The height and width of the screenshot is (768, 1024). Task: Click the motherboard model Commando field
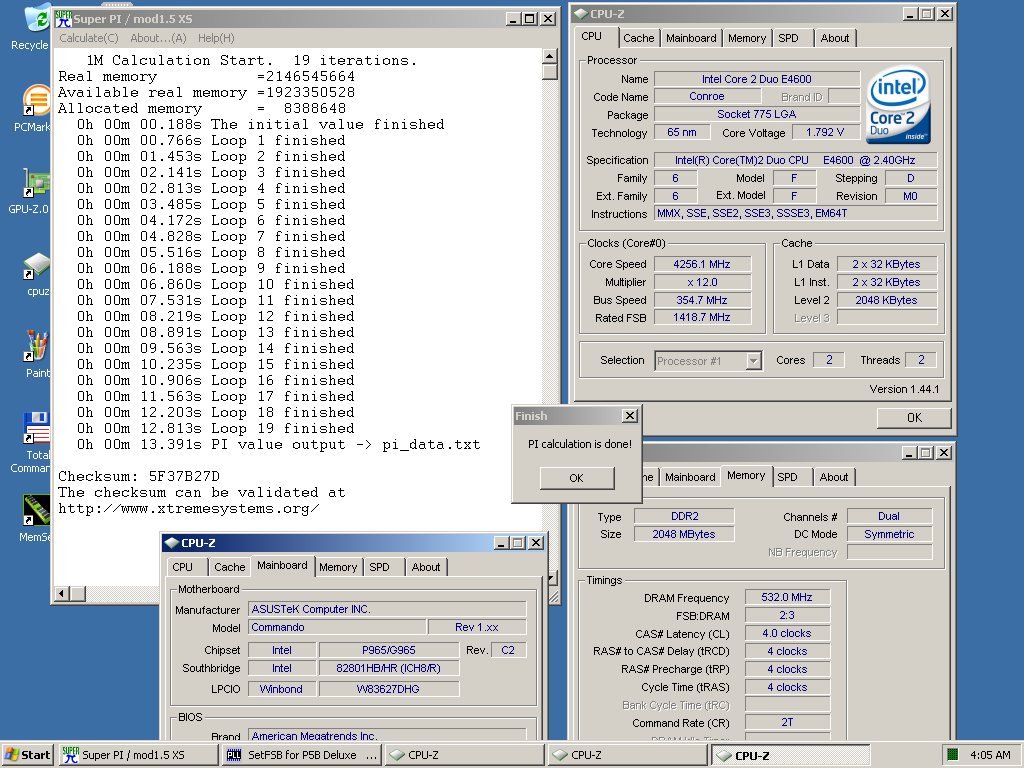click(337, 627)
